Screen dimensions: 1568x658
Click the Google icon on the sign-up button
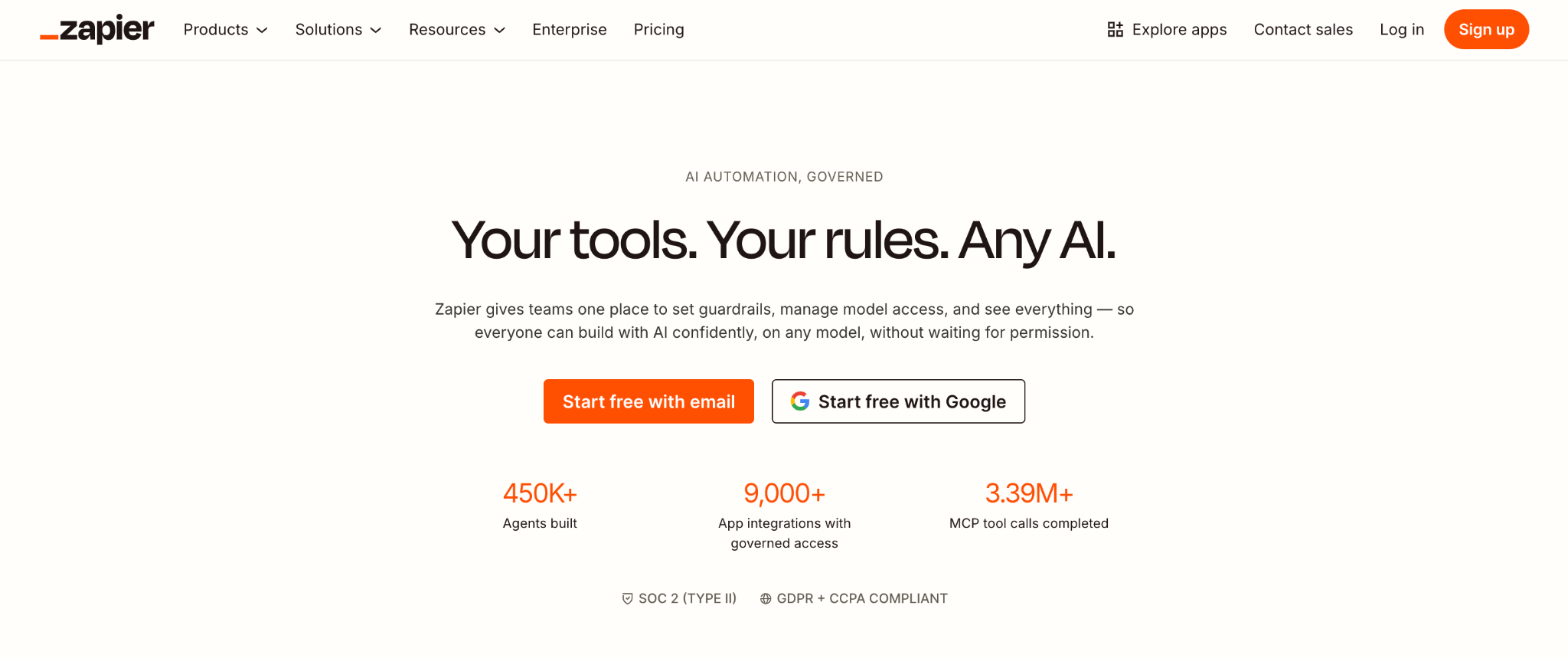799,401
